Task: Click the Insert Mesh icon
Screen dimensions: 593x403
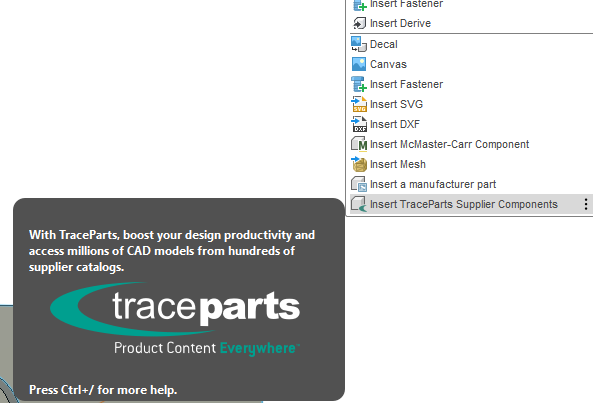Action: pyautogui.click(x=359, y=164)
